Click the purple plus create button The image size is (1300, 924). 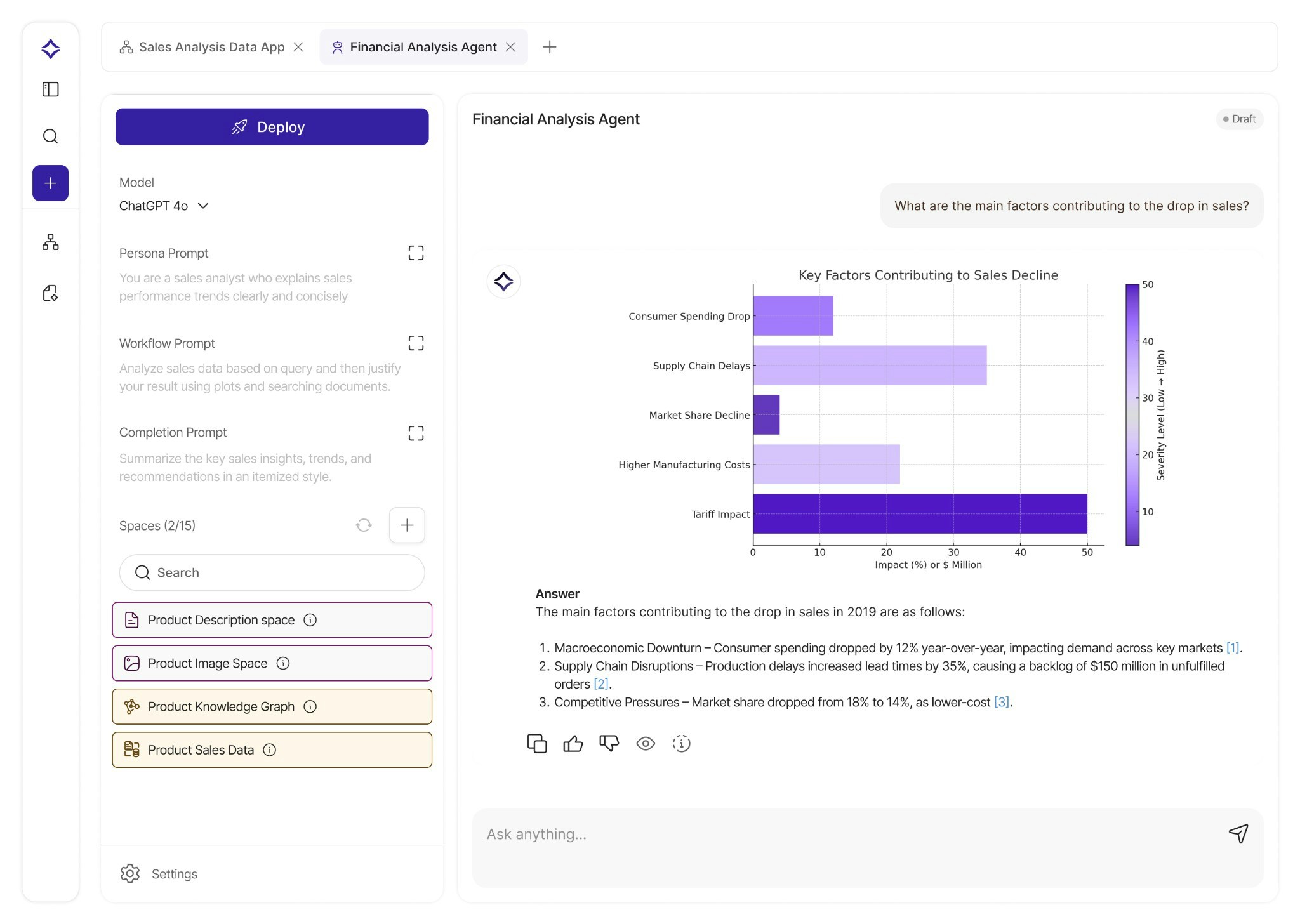click(x=50, y=183)
